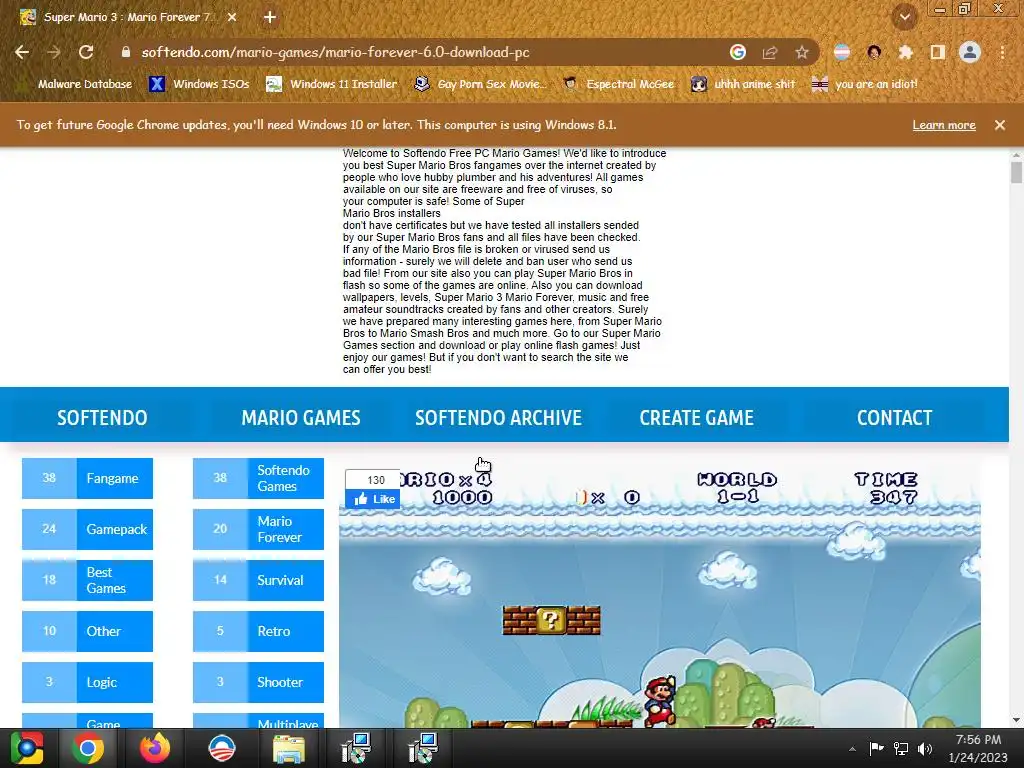1024x768 pixels.
Task: Open CREATE GAME nav item
Action: point(696,418)
